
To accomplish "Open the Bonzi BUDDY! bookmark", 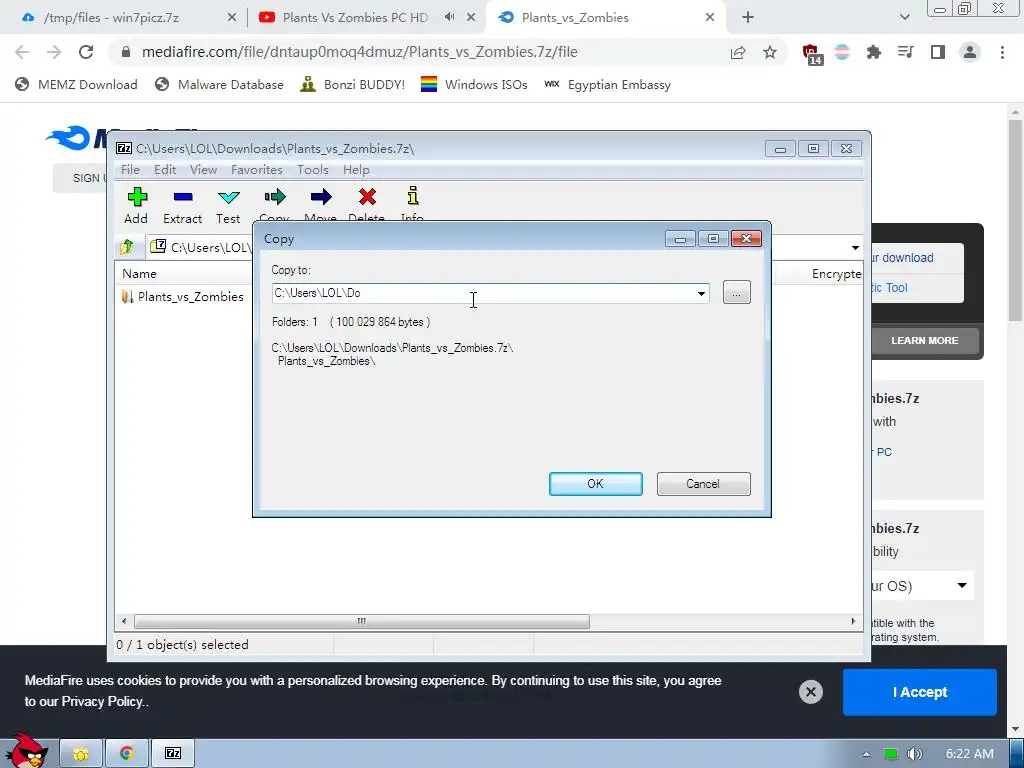I will 353,84.
